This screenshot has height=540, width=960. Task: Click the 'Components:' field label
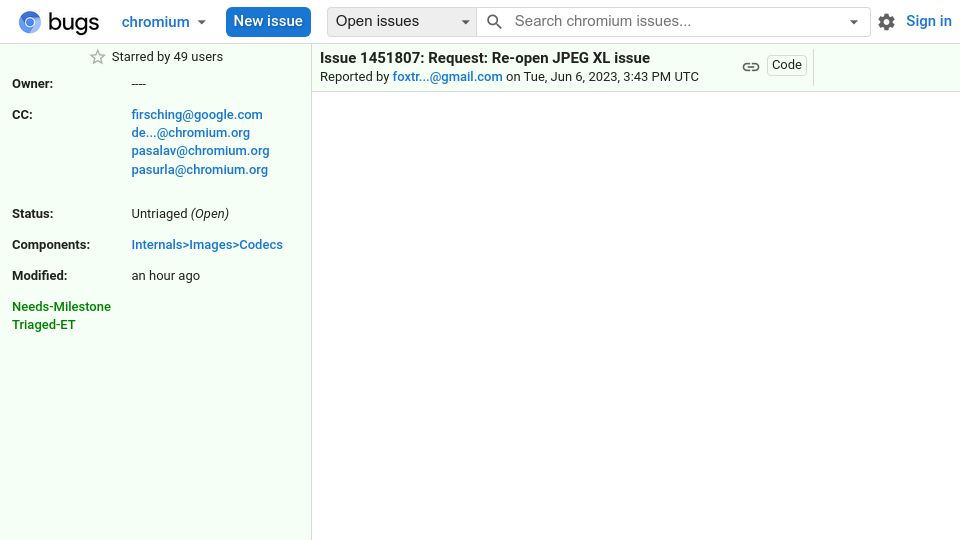51,245
